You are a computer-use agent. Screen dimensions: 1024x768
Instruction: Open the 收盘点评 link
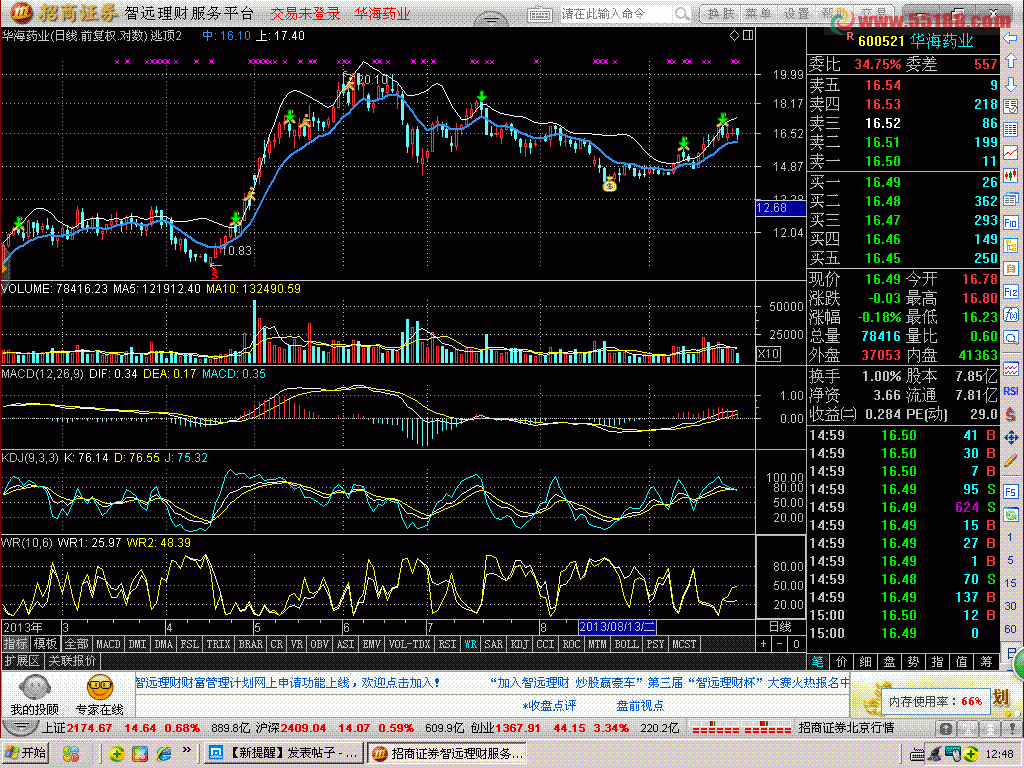point(549,706)
